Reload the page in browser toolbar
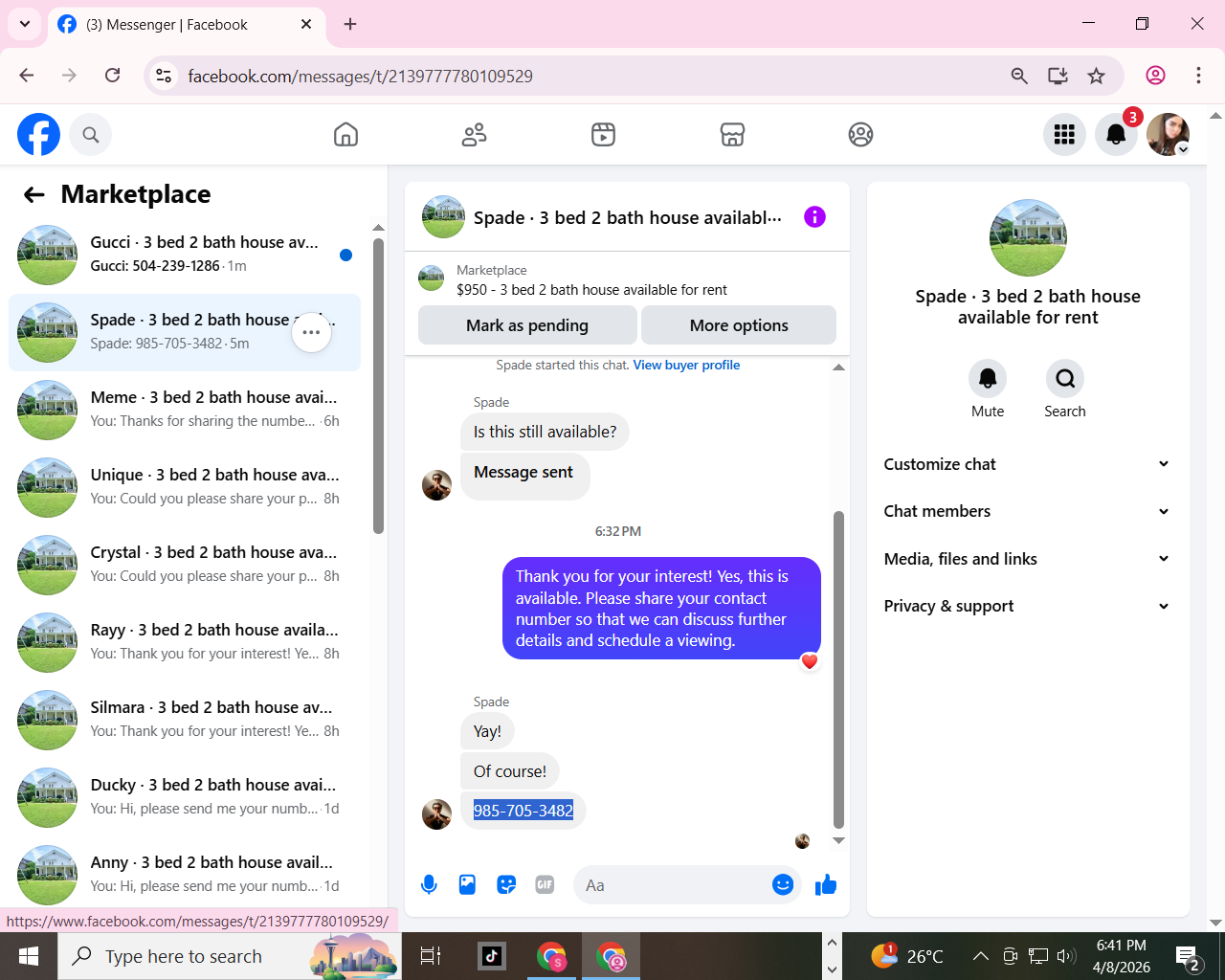This screenshot has height=980, width=1225. pos(113,76)
